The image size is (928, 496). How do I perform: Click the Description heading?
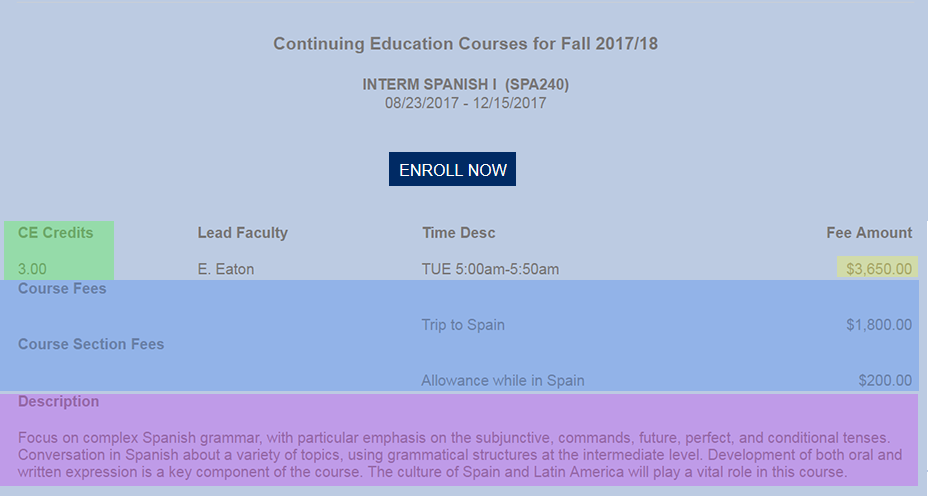[x=59, y=402]
